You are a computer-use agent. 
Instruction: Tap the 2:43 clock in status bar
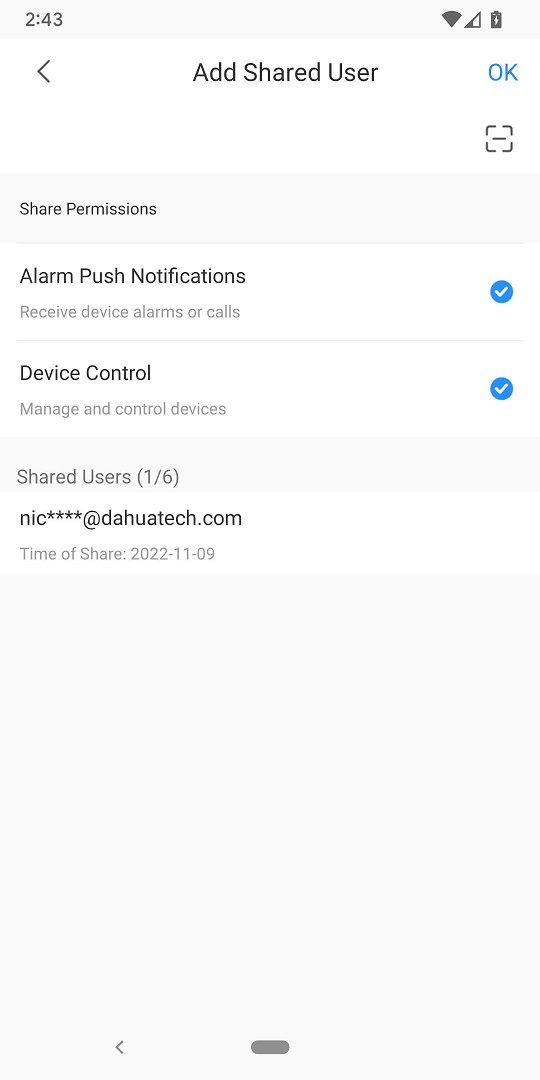click(44, 19)
